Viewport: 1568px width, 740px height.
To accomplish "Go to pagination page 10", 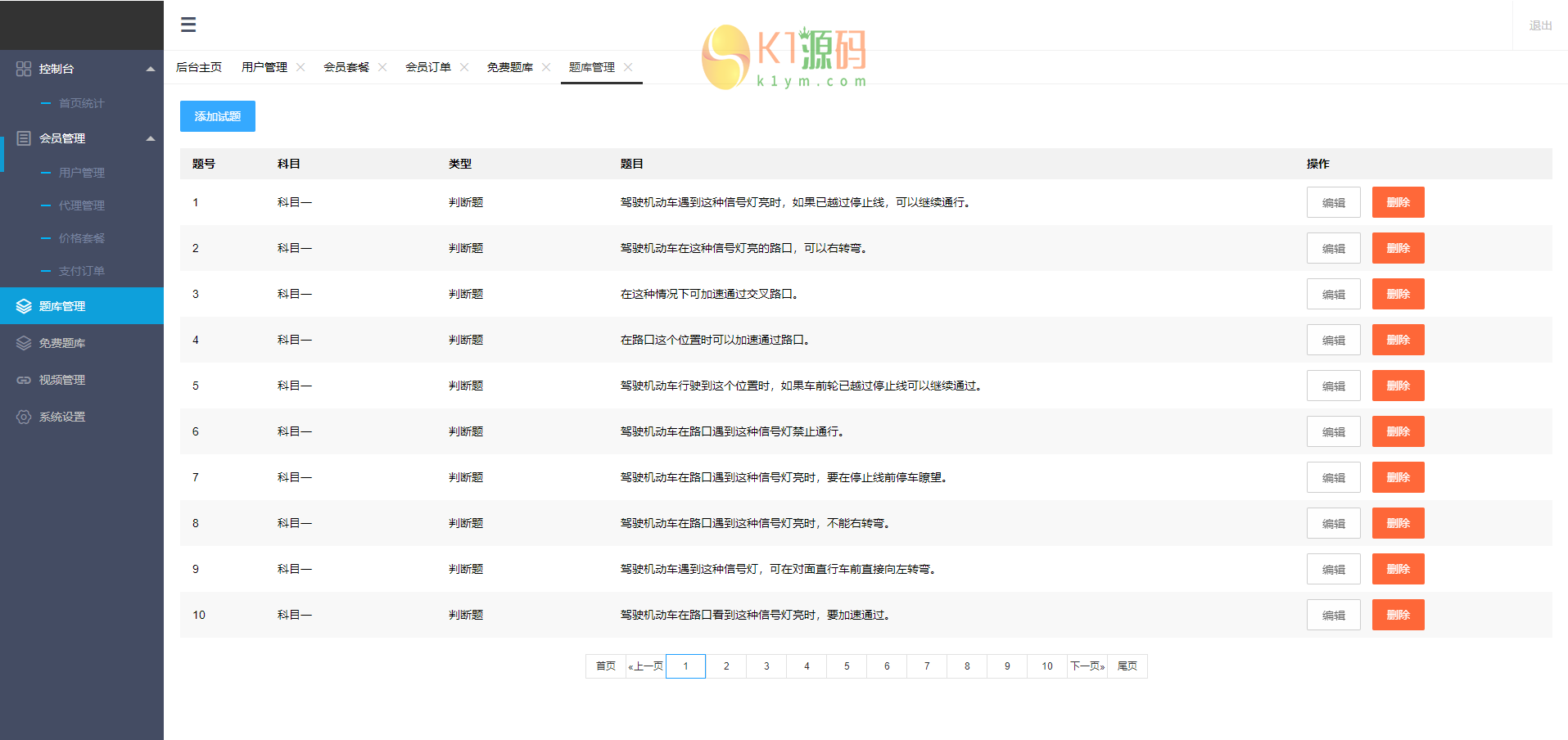I will pos(1047,666).
